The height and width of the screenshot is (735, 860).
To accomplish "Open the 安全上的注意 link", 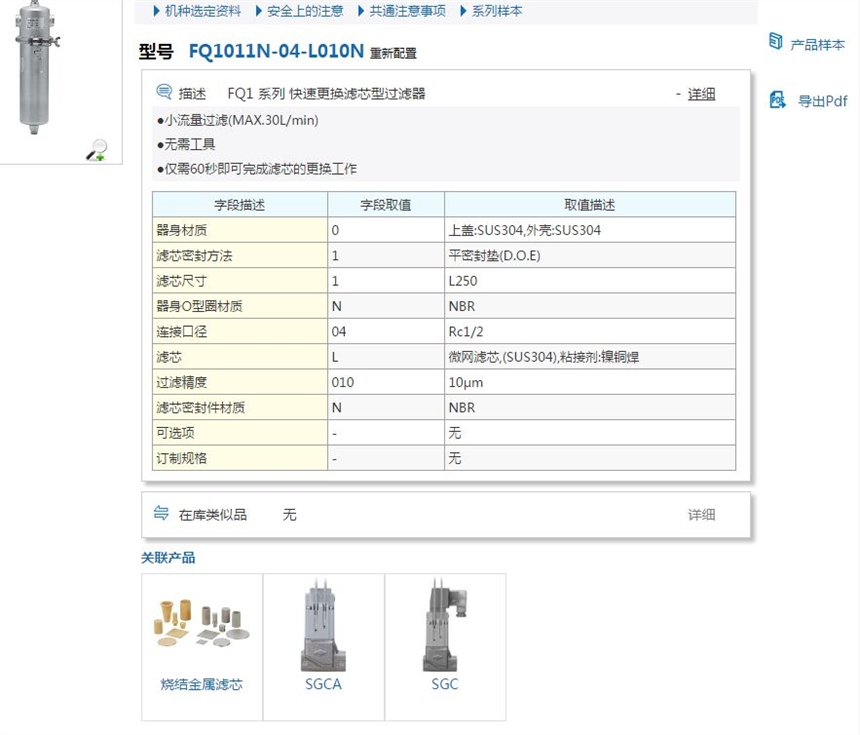I will click(x=305, y=11).
